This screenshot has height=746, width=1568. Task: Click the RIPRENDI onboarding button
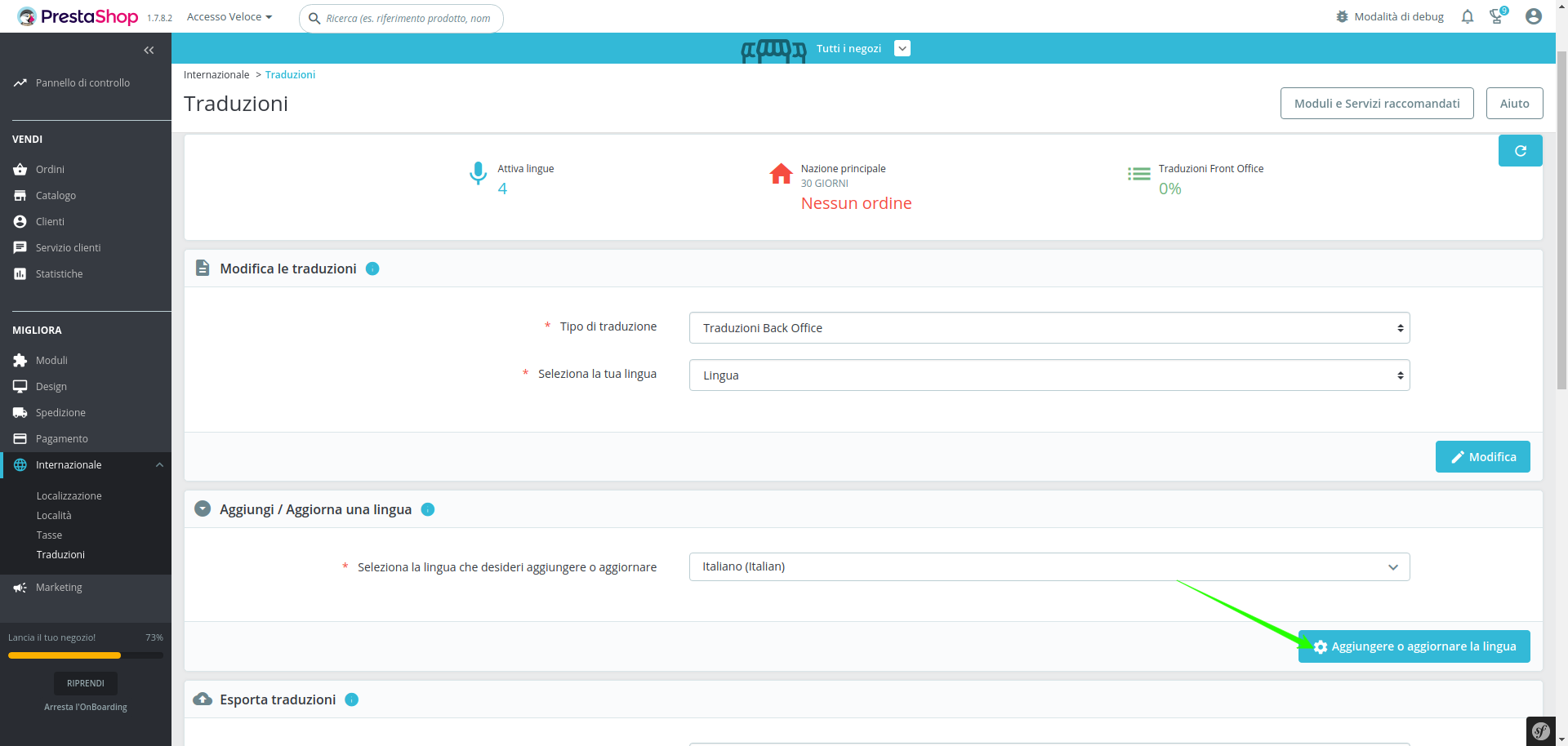pos(86,683)
